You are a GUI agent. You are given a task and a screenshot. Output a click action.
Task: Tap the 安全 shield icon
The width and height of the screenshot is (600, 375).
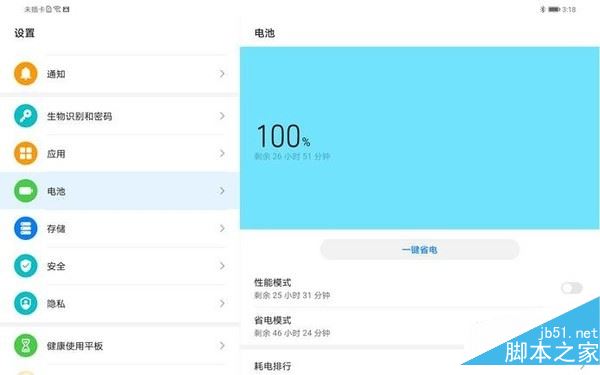26,266
